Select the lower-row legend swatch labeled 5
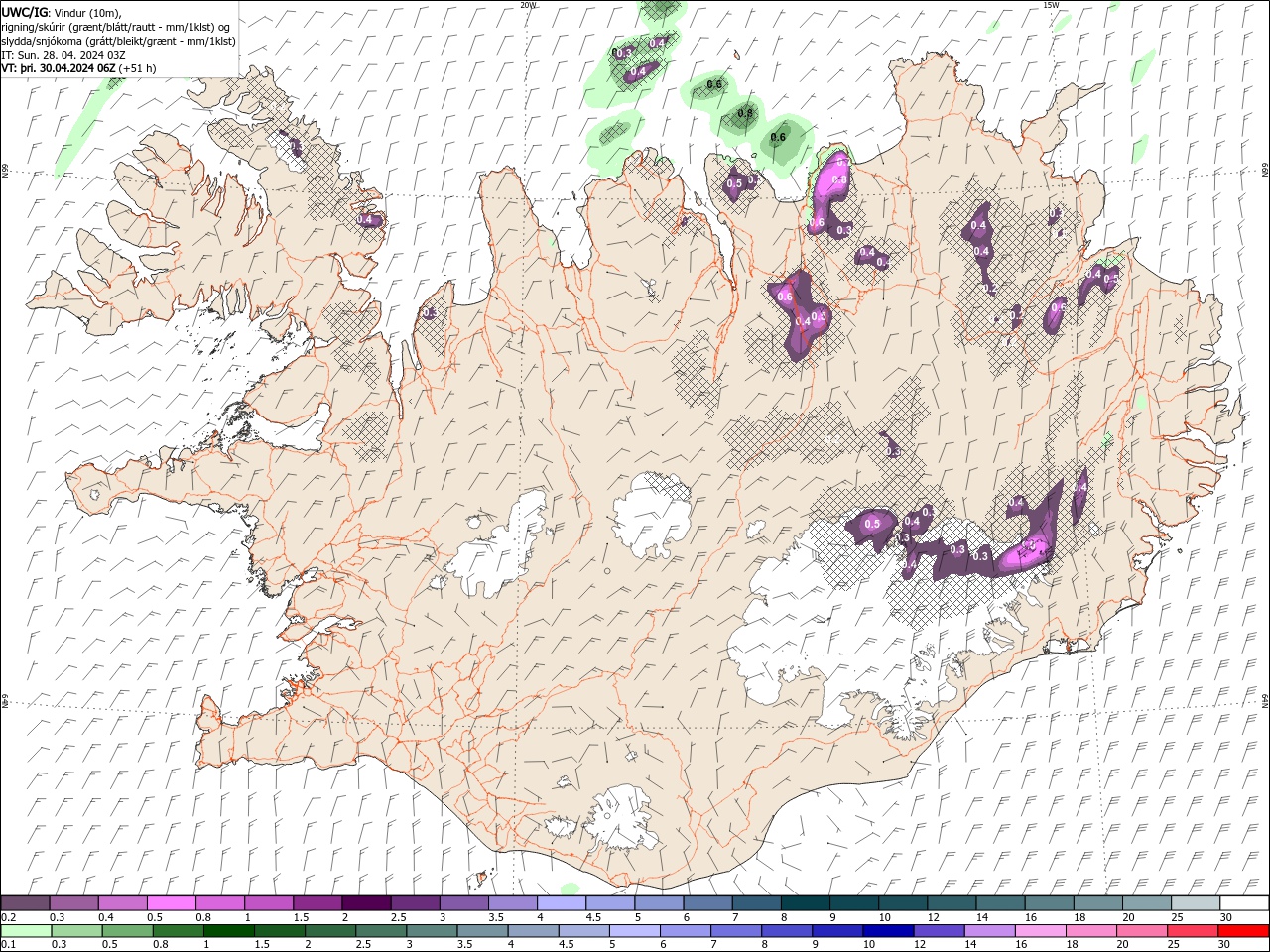Viewport: 1270px width, 952px height. coord(635,931)
